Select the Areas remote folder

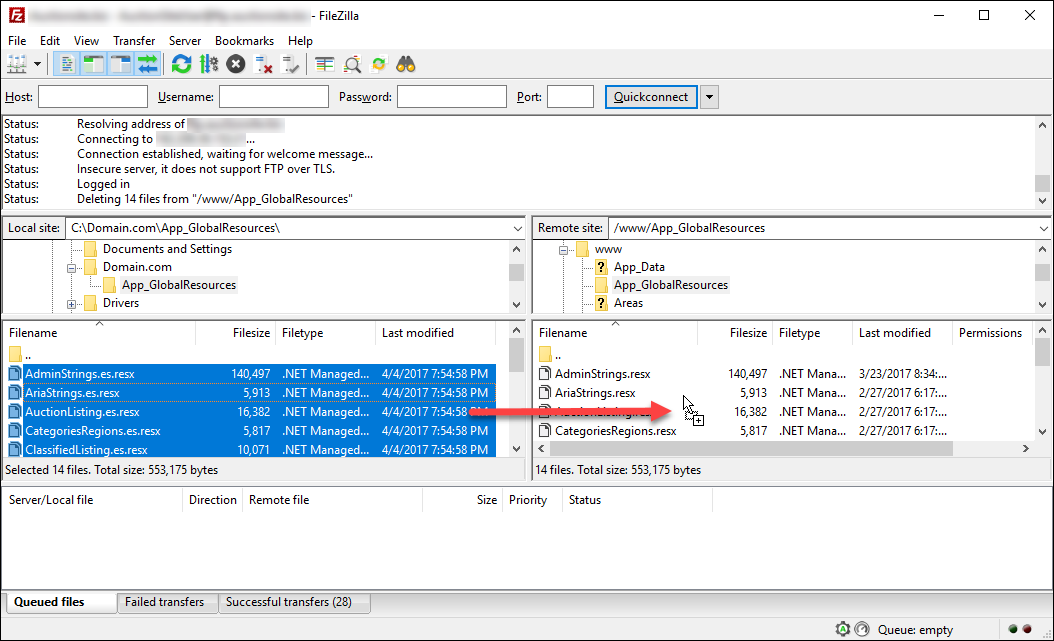coord(629,303)
